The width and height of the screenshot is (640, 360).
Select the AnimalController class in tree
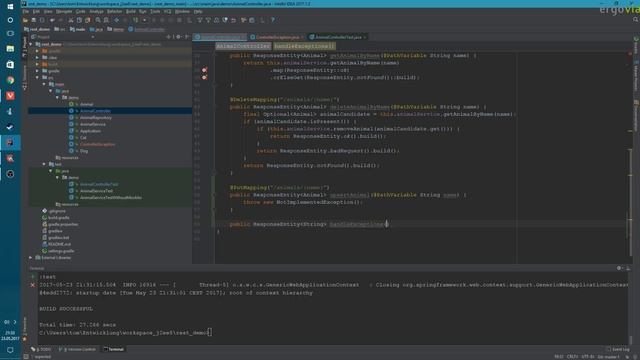tap(95, 111)
